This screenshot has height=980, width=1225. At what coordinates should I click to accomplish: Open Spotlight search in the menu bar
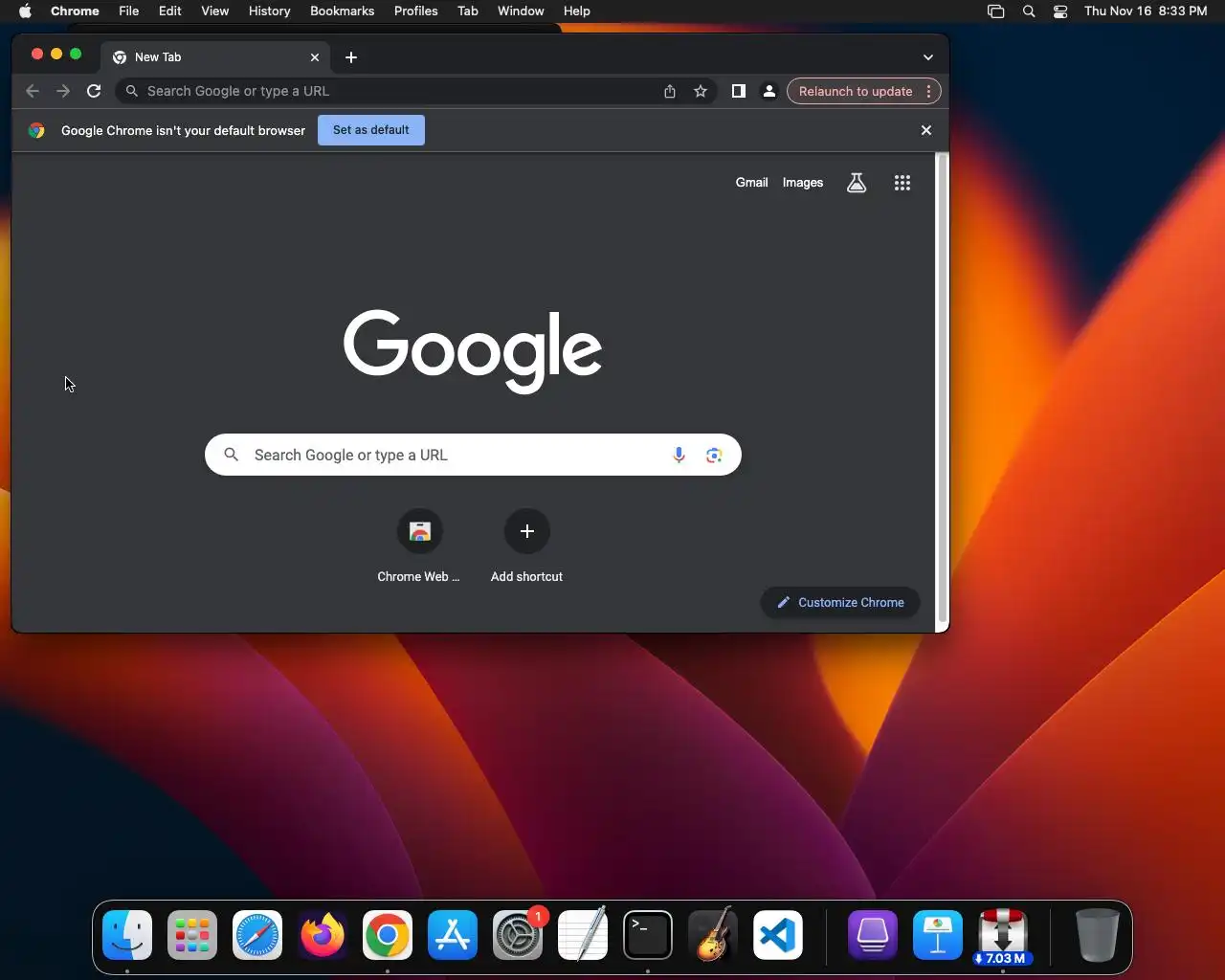1029,11
